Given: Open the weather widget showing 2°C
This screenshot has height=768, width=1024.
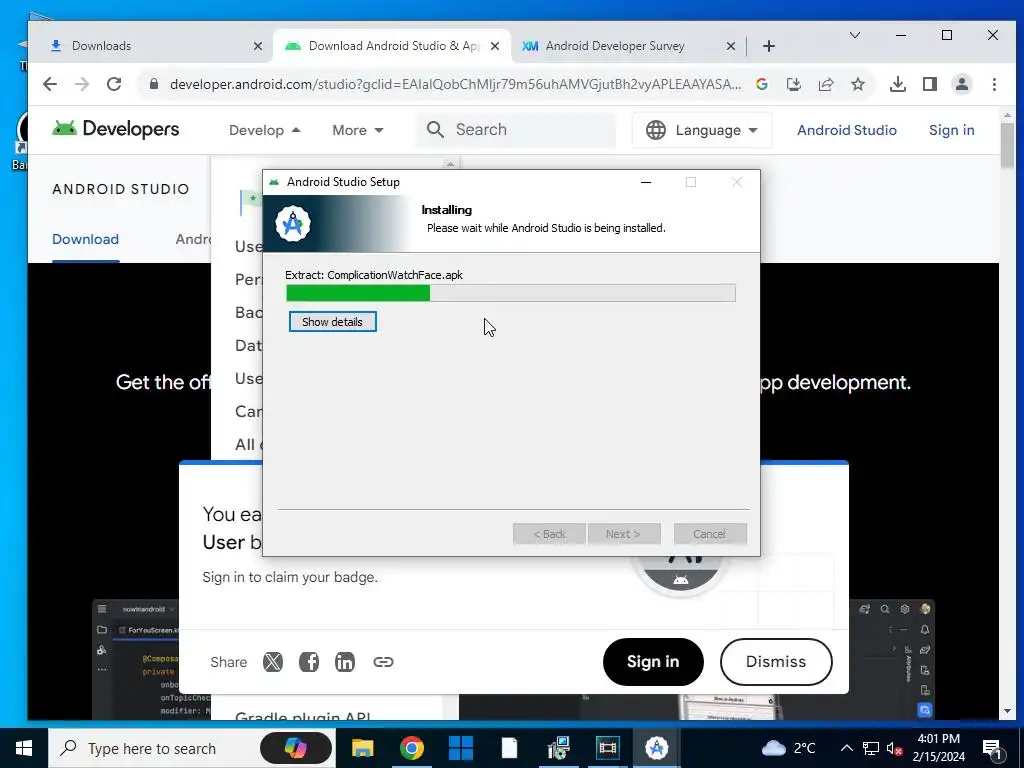Looking at the screenshot, I should point(788,748).
